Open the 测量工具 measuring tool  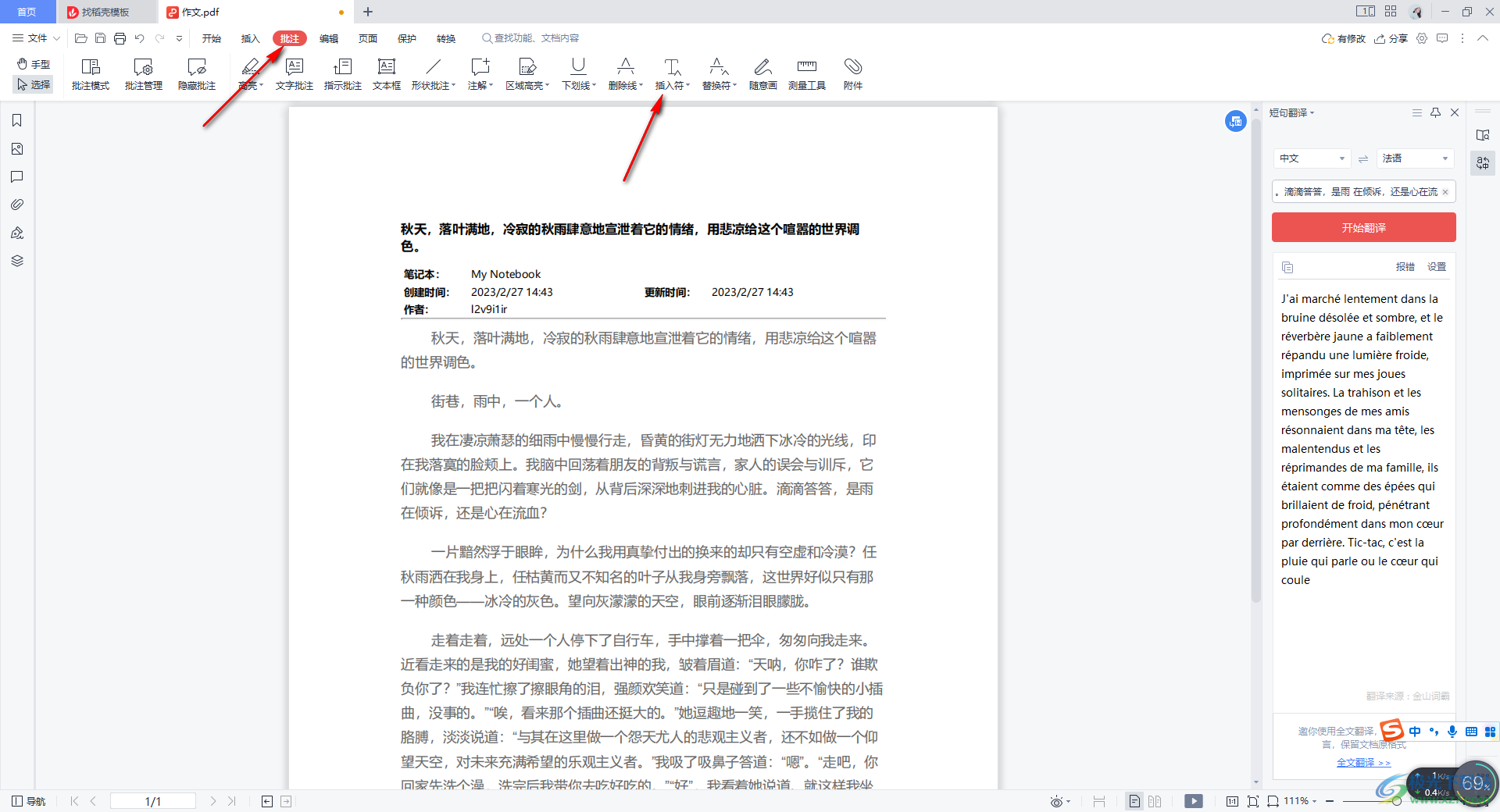pos(807,74)
